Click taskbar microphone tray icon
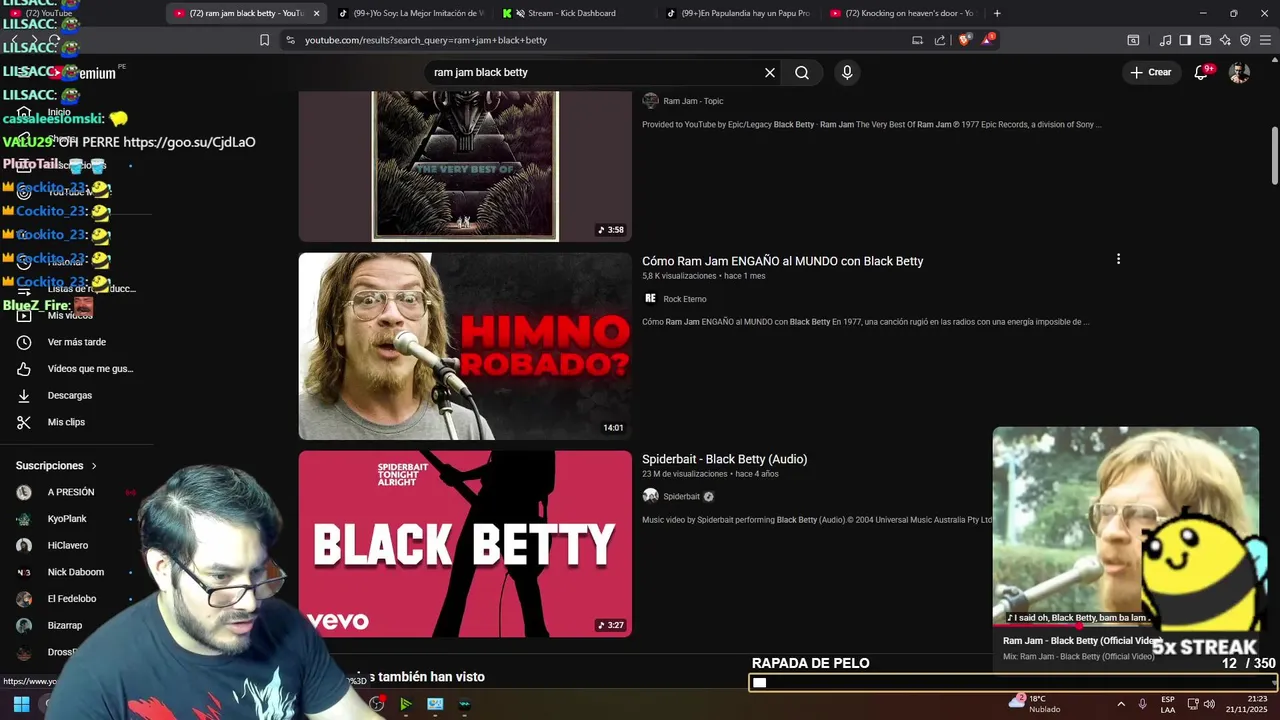The image size is (1280, 720). (1143, 704)
